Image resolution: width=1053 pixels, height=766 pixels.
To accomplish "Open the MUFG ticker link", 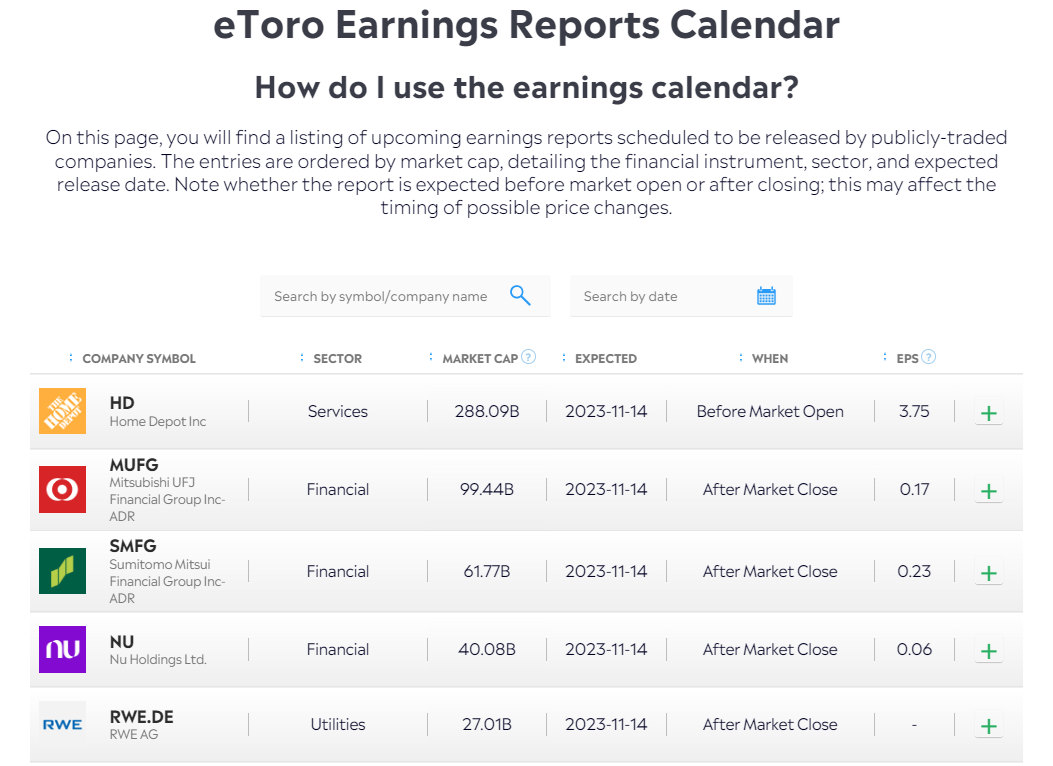I will click(x=134, y=465).
